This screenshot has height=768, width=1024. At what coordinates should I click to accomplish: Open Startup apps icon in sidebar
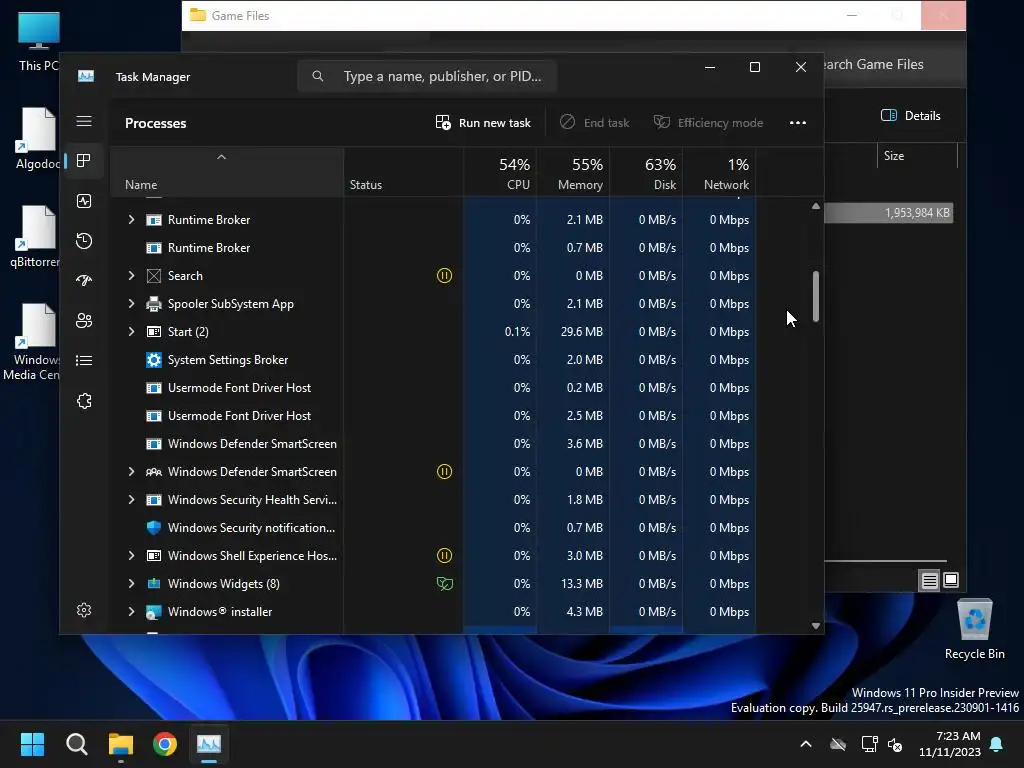coord(84,281)
